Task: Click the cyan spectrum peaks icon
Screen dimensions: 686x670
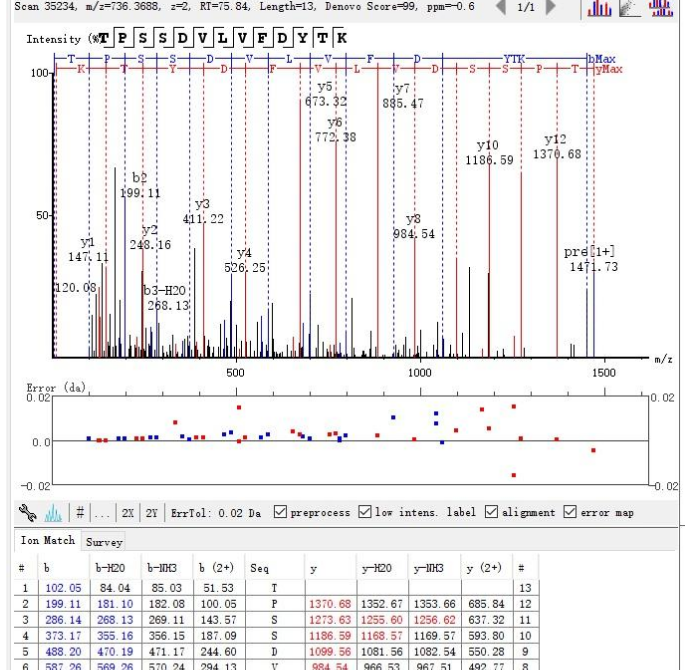Action: pyautogui.click(x=53, y=513)
